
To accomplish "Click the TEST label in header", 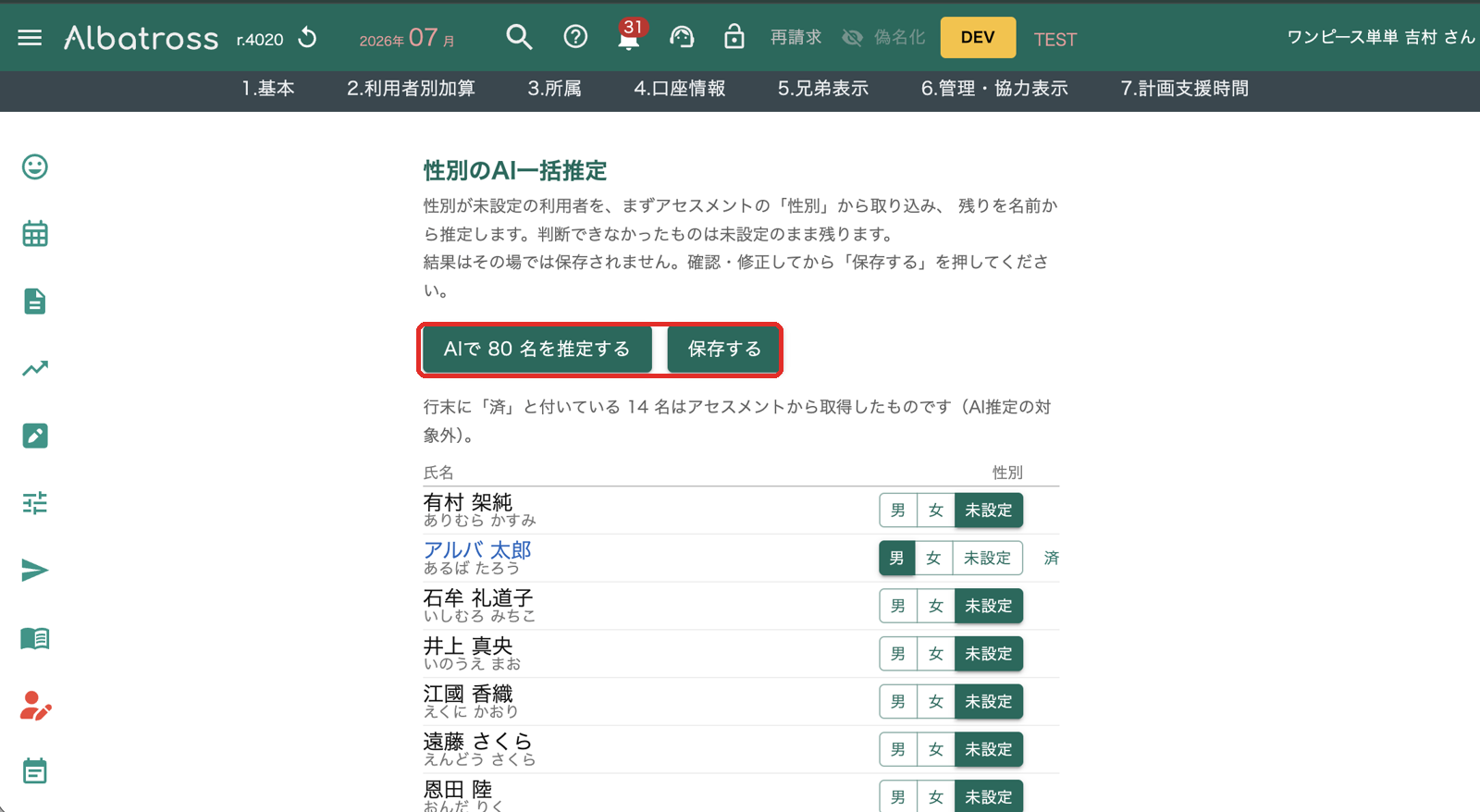I will pos(1055,39).
